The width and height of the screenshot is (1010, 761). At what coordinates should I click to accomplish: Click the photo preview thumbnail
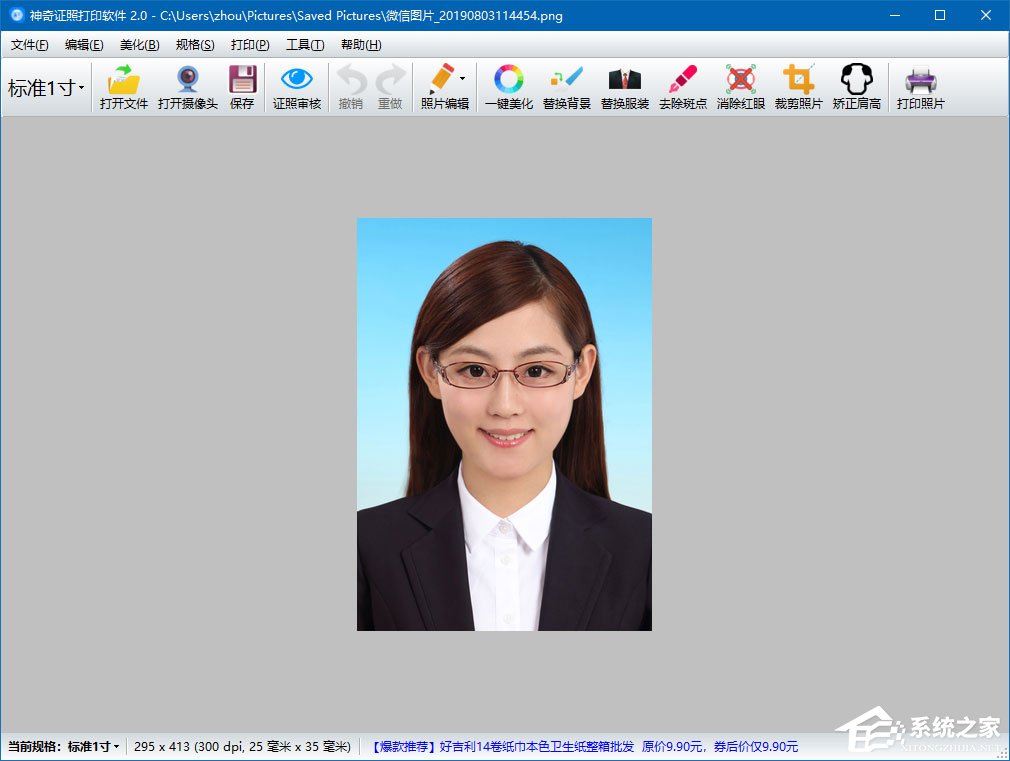coord(502,423)
